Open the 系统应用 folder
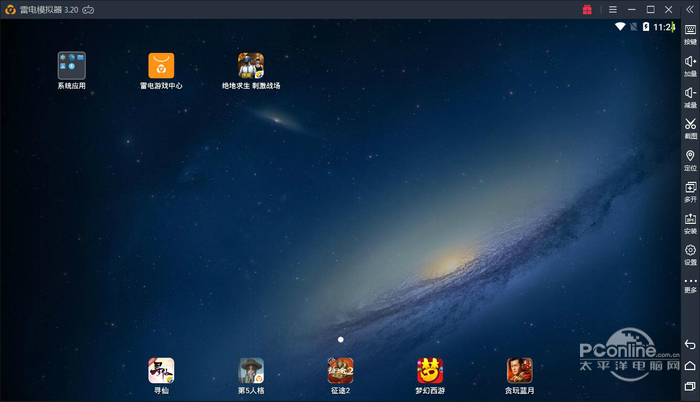The height and width of the screenshot is (402, 700). (x=71, y=66)
